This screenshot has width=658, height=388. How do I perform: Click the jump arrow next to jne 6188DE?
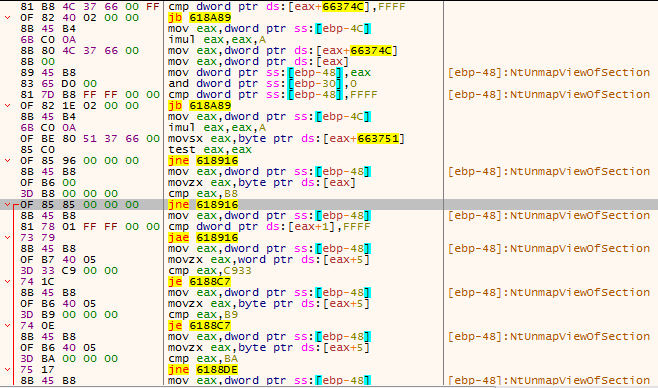tap(8, 370)
